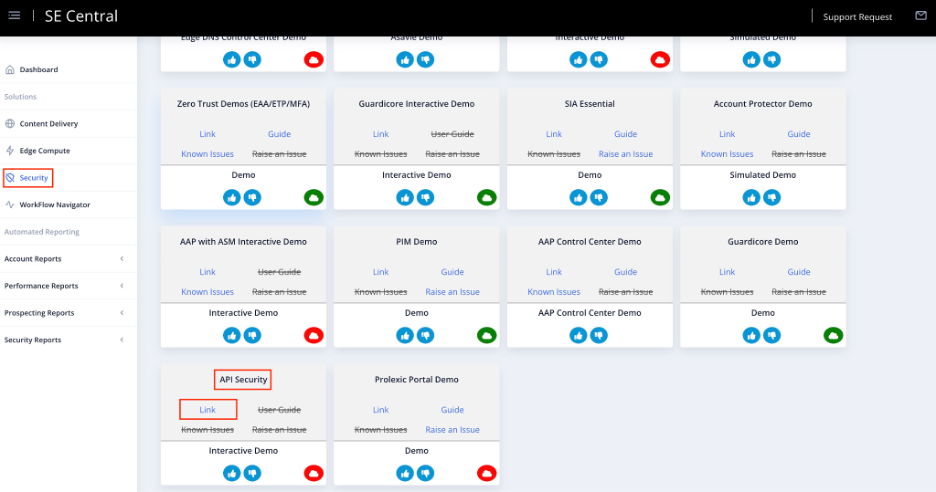Open Link on Guardicore Interactive Demo card
The image size is (936, 492).
[x=381, y=134]
